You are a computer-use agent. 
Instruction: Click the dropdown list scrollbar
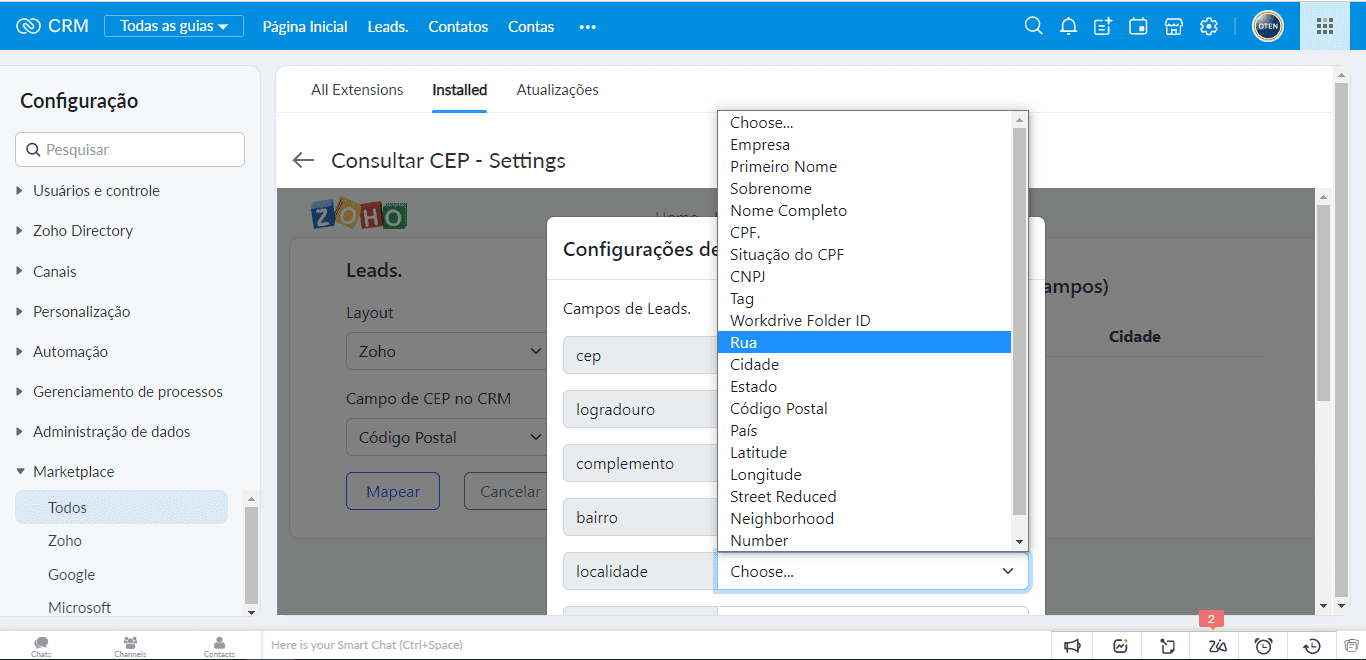(x=1019, y=320)
